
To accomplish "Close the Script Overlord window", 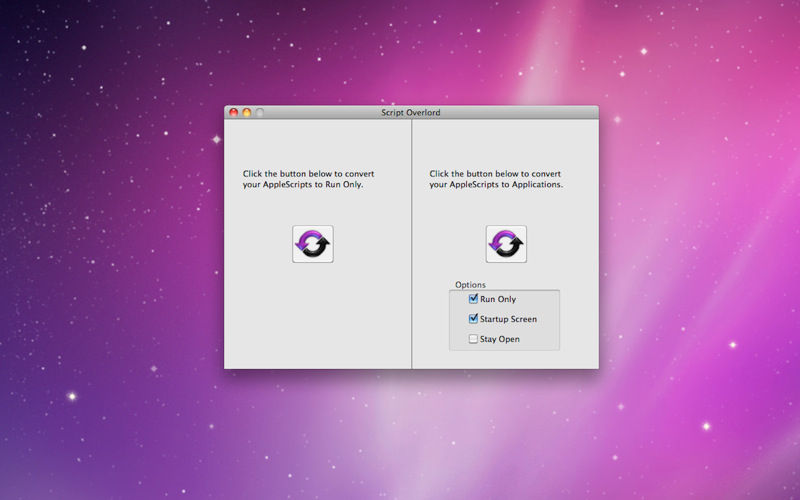I will 234,112.
